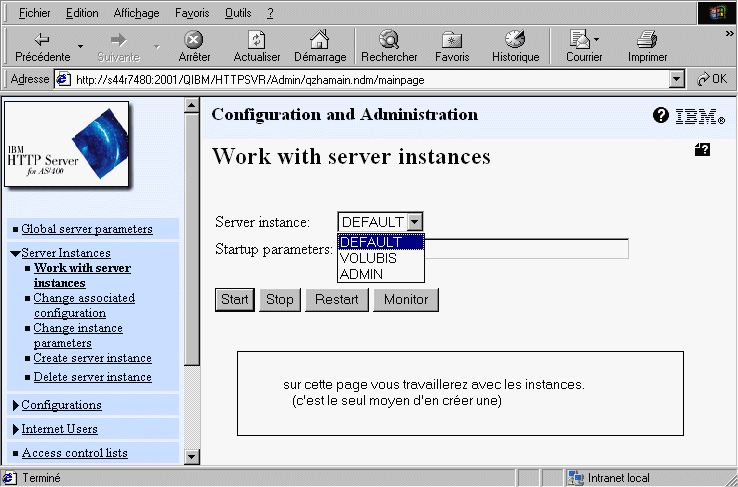Click the Configuration and Administration heading

click(x=345, y=114)
